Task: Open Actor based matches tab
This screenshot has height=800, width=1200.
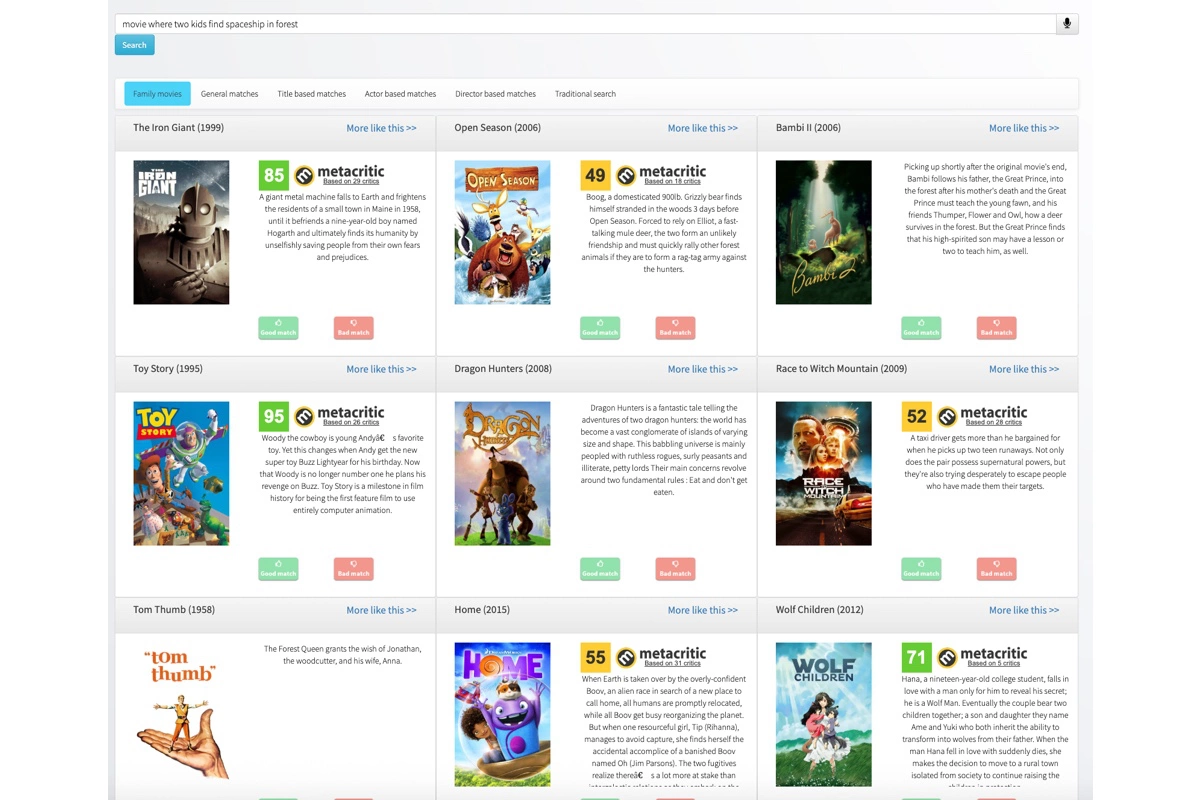Action: point(400,94)
